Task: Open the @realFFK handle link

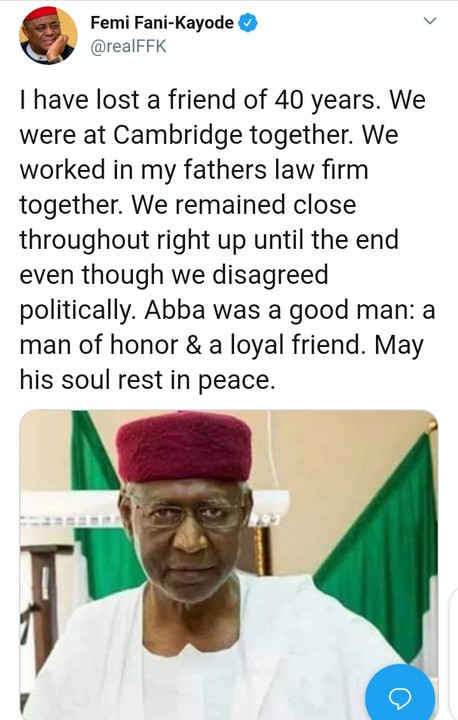Action: [x=128, y=46]
